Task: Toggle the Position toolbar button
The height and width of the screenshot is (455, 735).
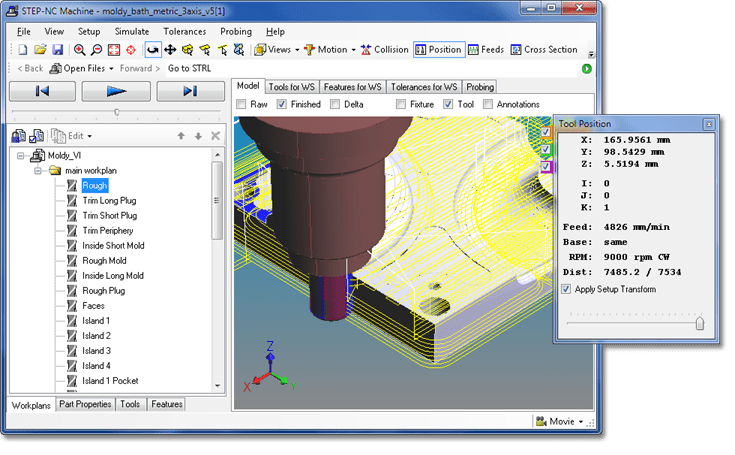Action: [x=439, y=50]
